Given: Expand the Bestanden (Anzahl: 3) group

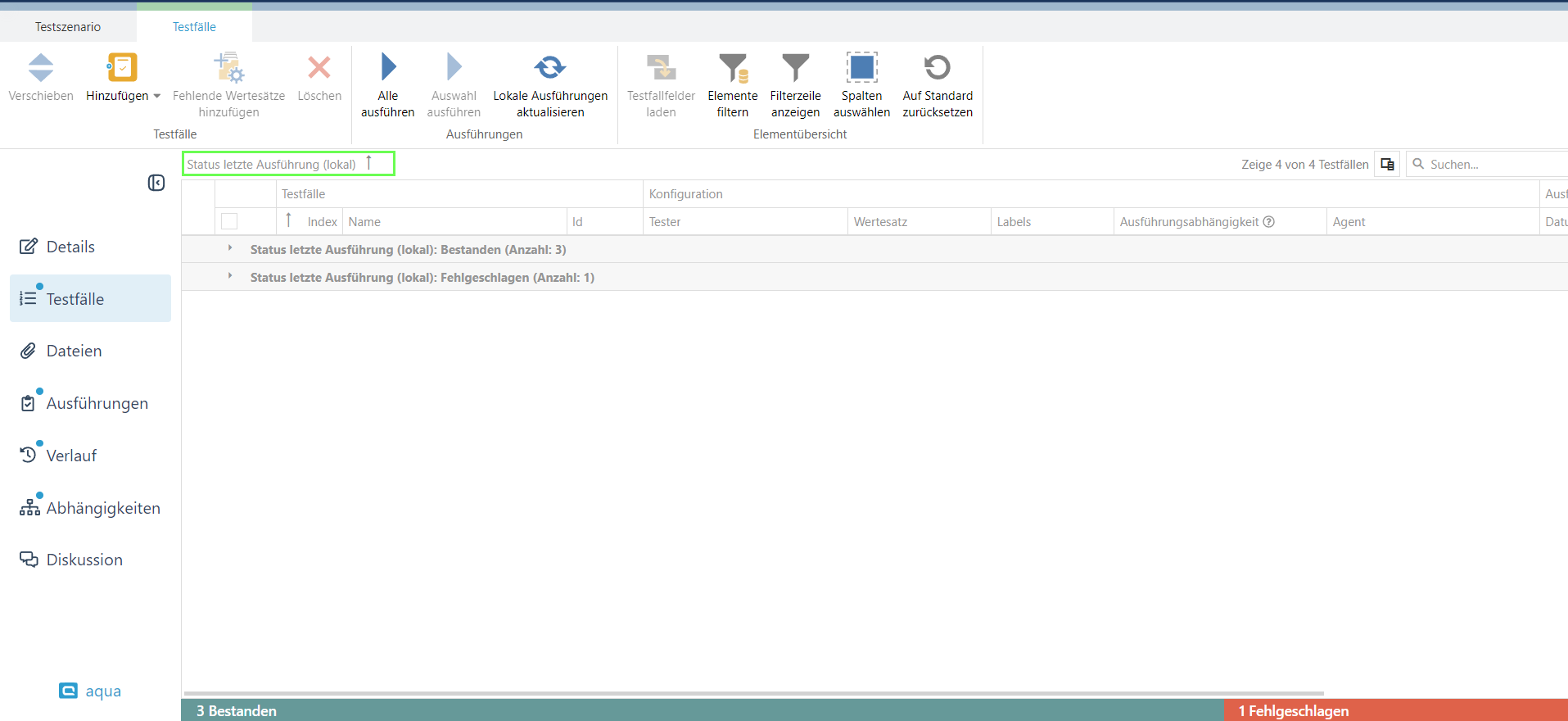Looking at the screenshot, I should coord(230,248).
